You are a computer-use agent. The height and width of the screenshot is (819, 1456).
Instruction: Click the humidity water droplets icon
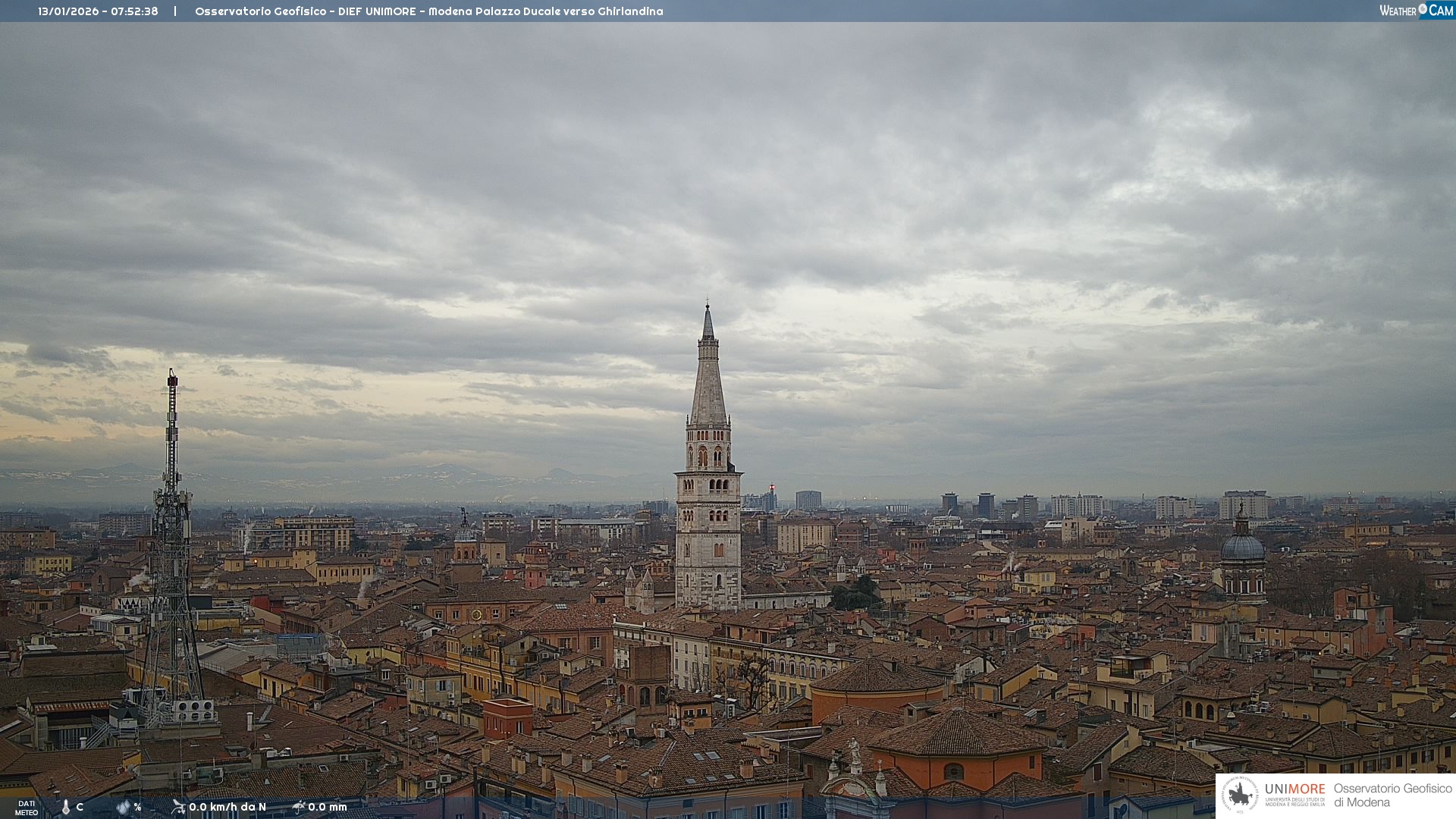123,807
